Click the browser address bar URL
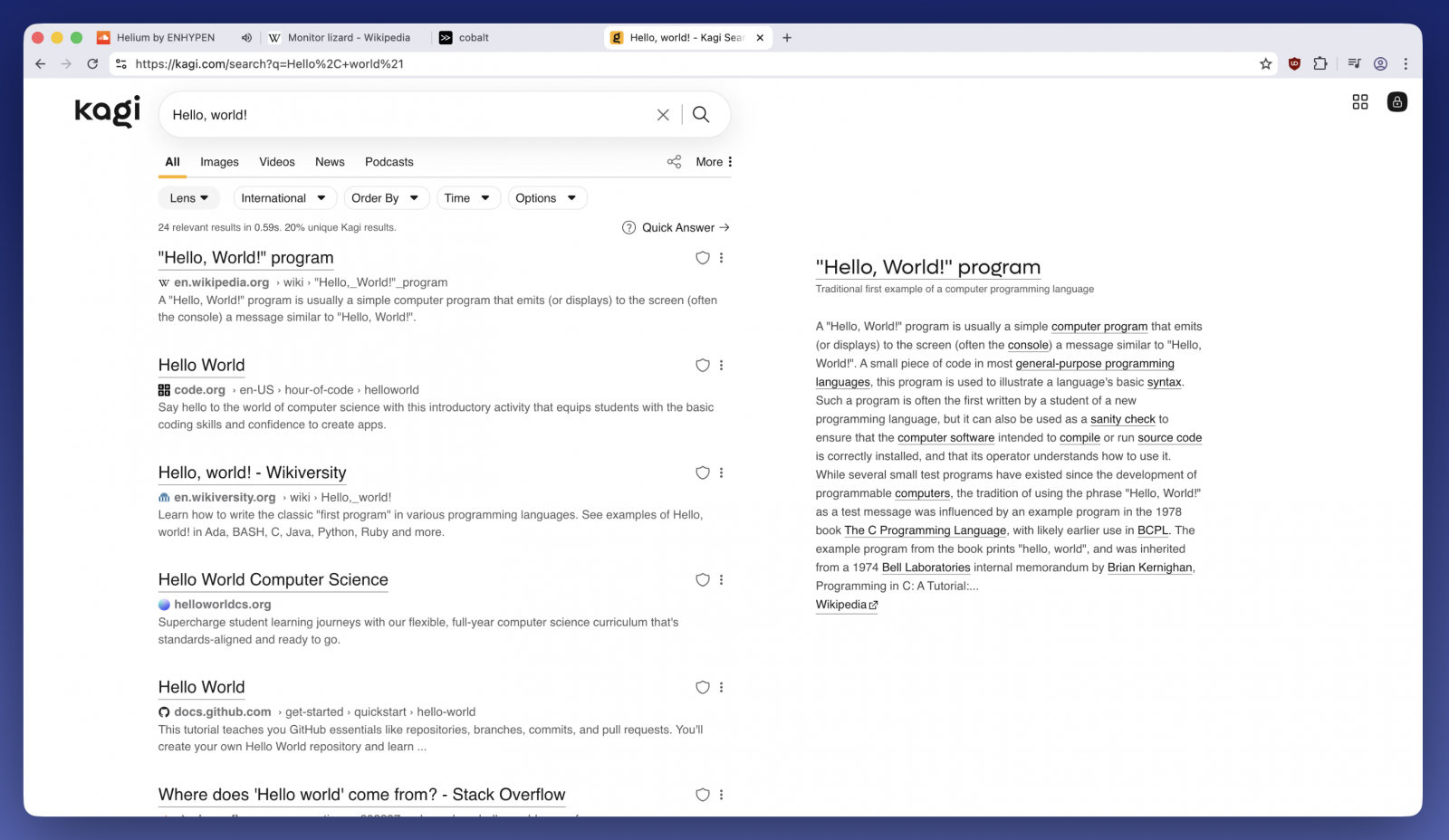Viewport: 1449px width, 840px height. click(x=270, y=64)
